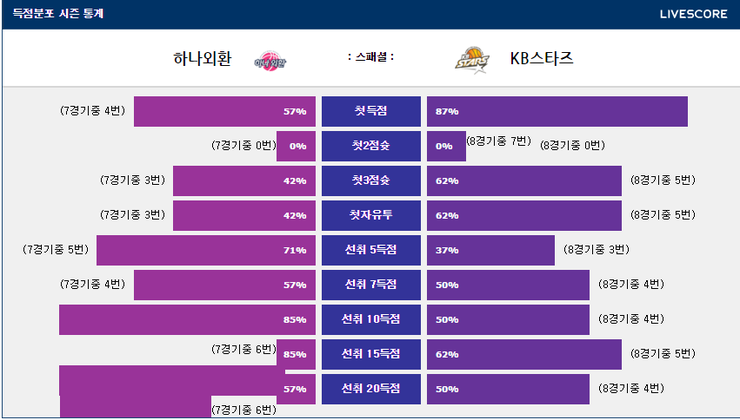Select the 선취 20득점 row label
The image size is (740, 420).
[x=370, y=389]
